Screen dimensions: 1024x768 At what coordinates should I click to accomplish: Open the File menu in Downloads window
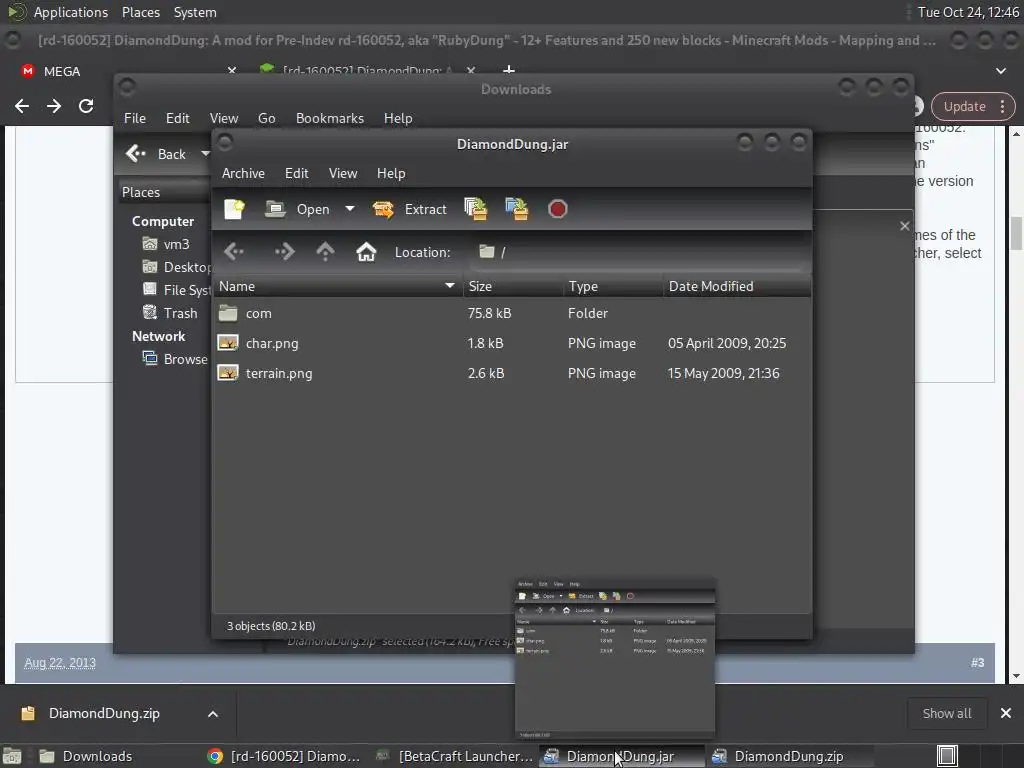click(x=135, y=118)
